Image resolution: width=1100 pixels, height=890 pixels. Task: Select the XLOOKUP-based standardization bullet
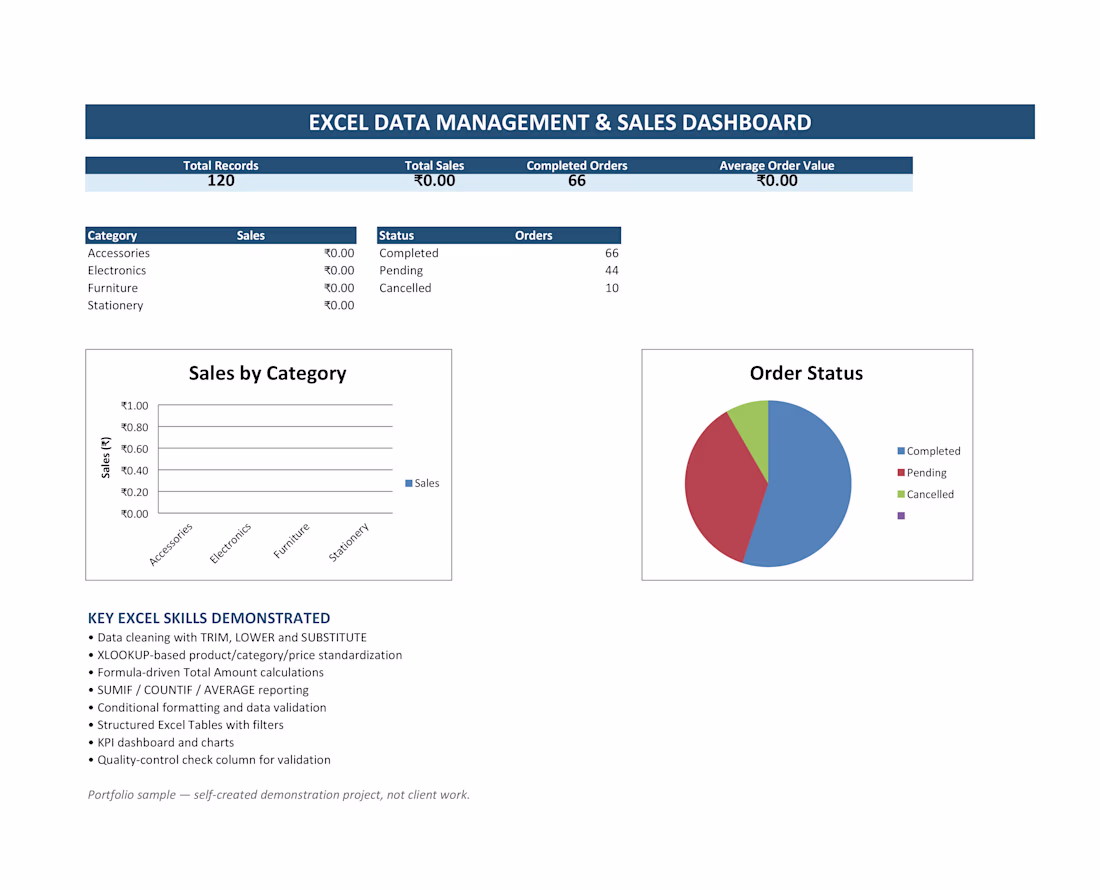246,655
